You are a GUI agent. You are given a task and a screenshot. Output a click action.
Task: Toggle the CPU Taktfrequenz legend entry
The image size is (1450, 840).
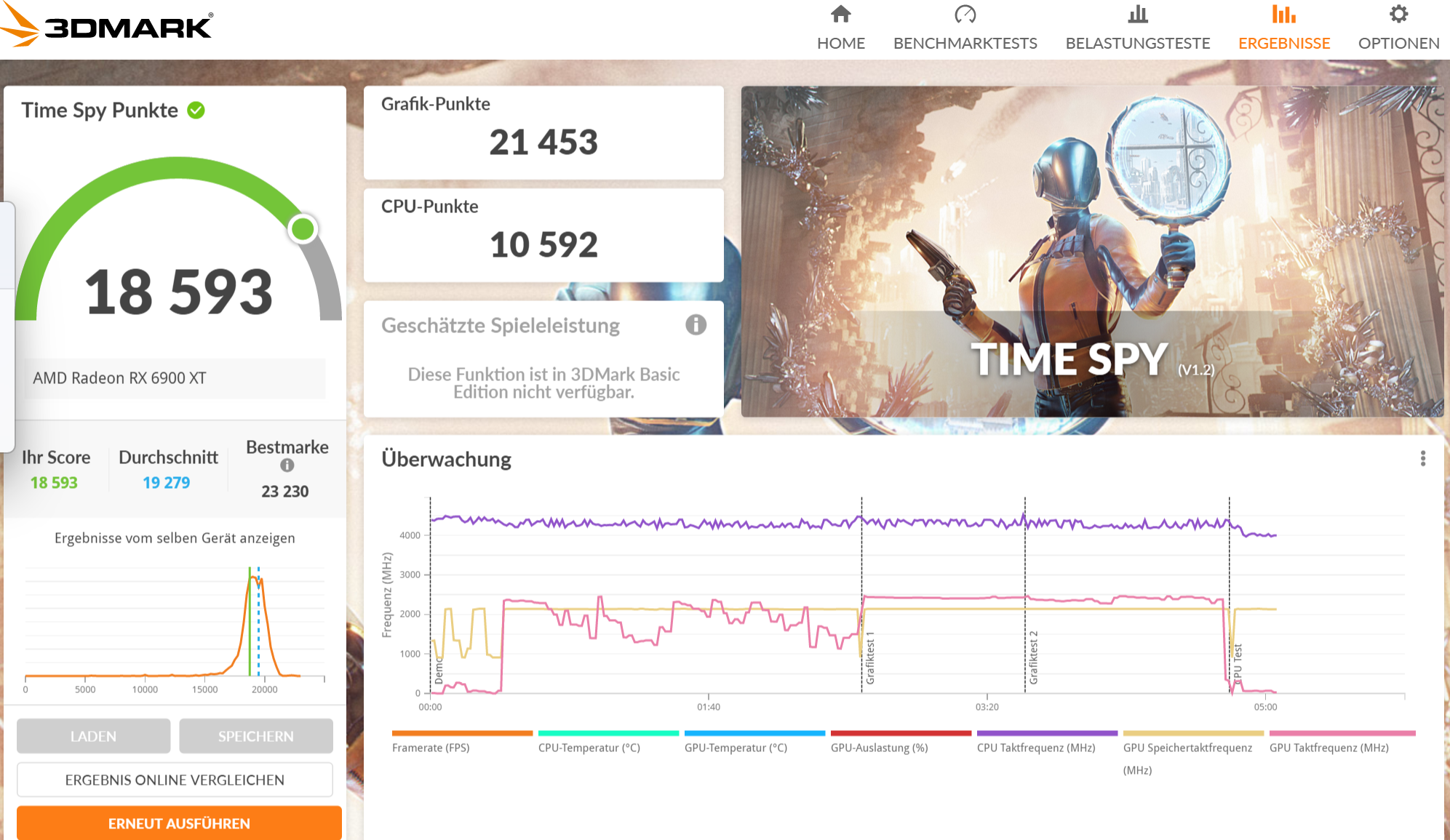coord(1035,748)
